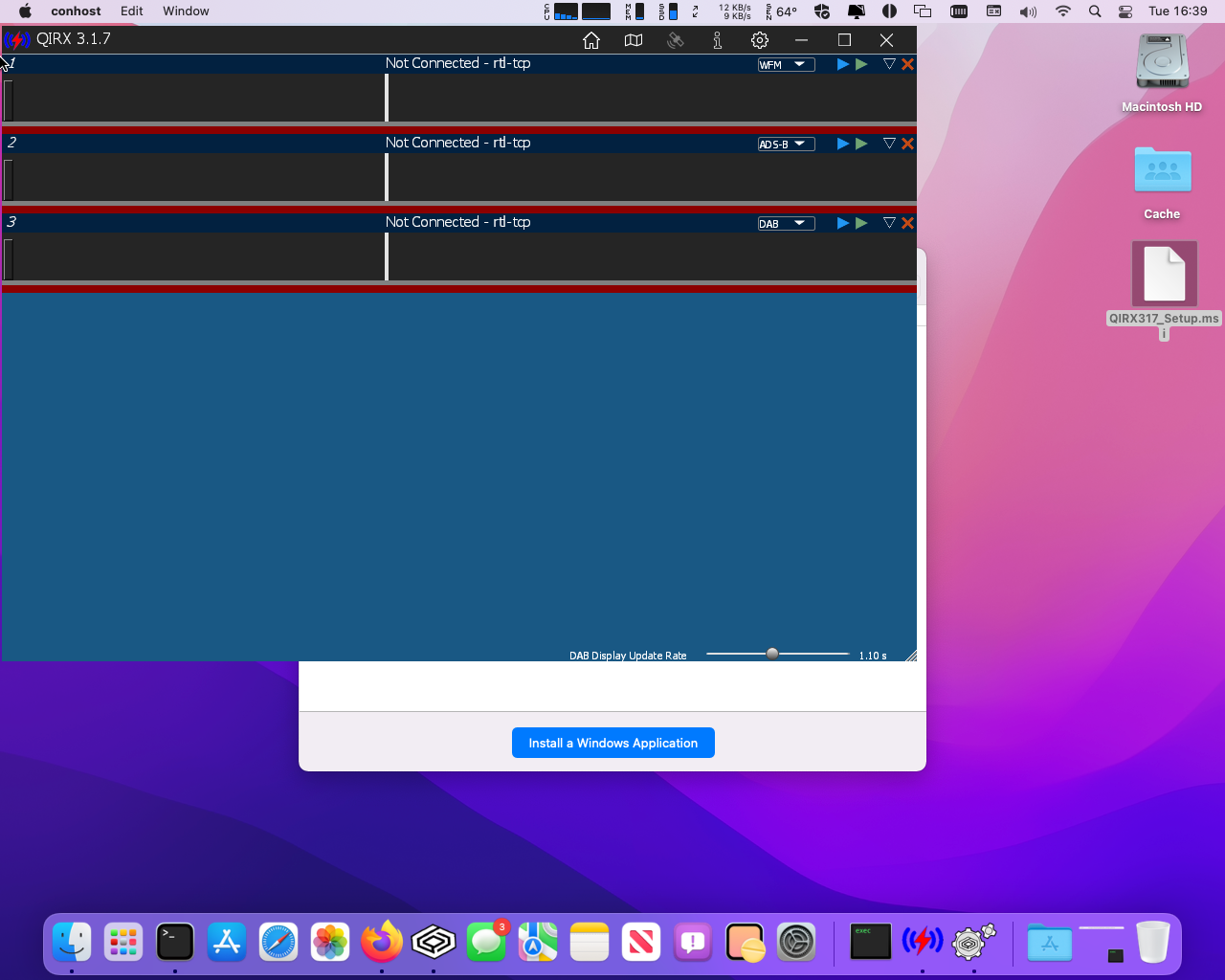Viewport: 1225px width, 980px height.
Task: Click the green play arrow on receiver 1
Action: pyautogui.click(x=861, y=64)
